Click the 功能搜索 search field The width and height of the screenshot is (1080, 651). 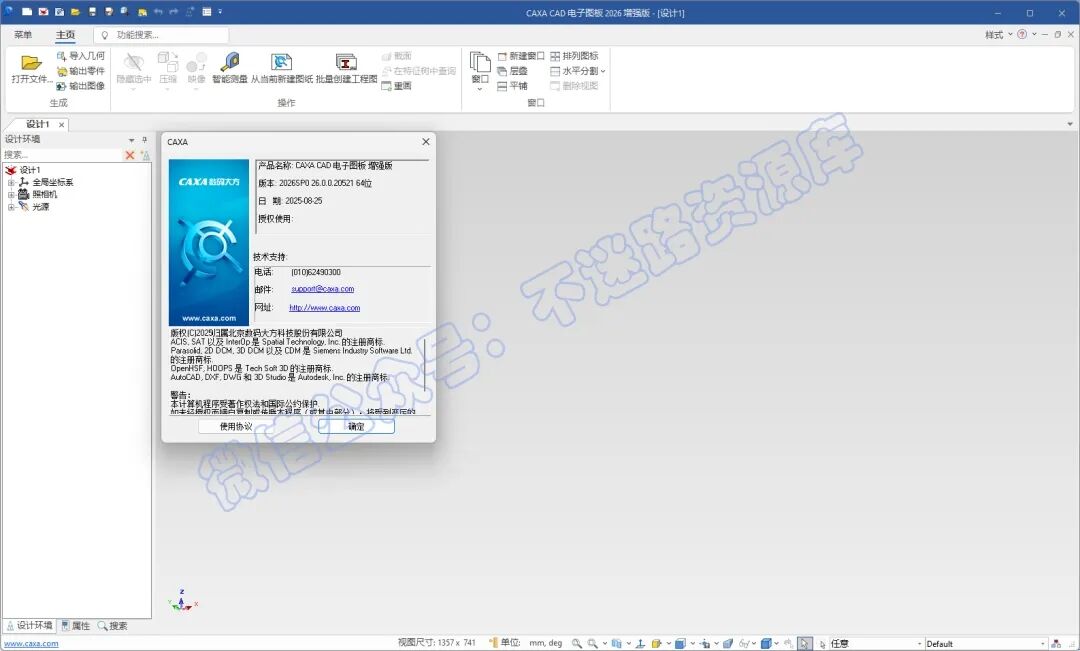[x=161, y=34]
